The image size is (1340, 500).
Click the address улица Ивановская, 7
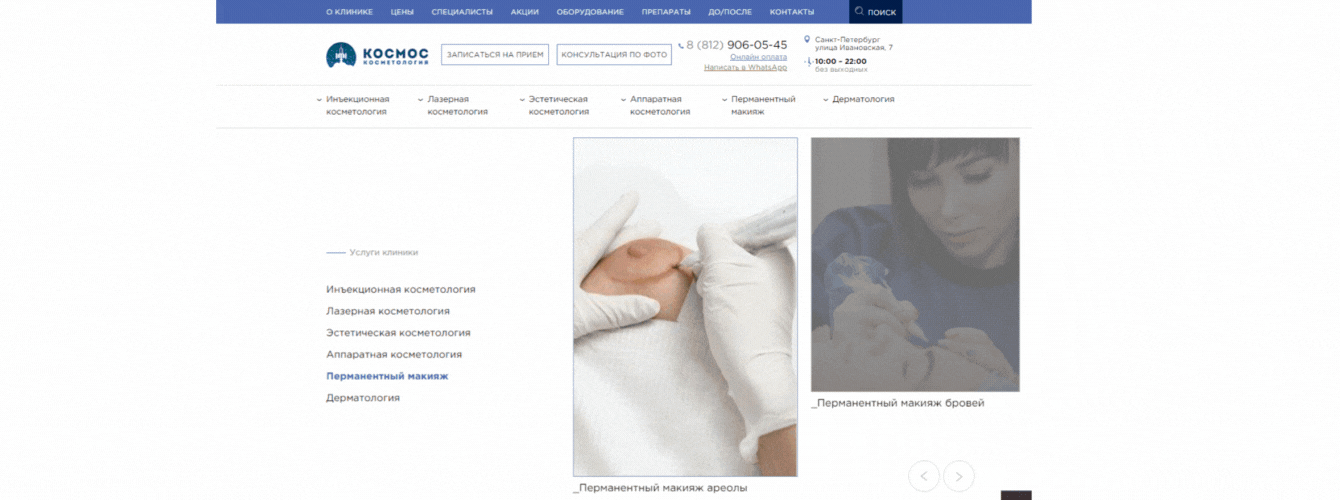click(x=854, y=48)
